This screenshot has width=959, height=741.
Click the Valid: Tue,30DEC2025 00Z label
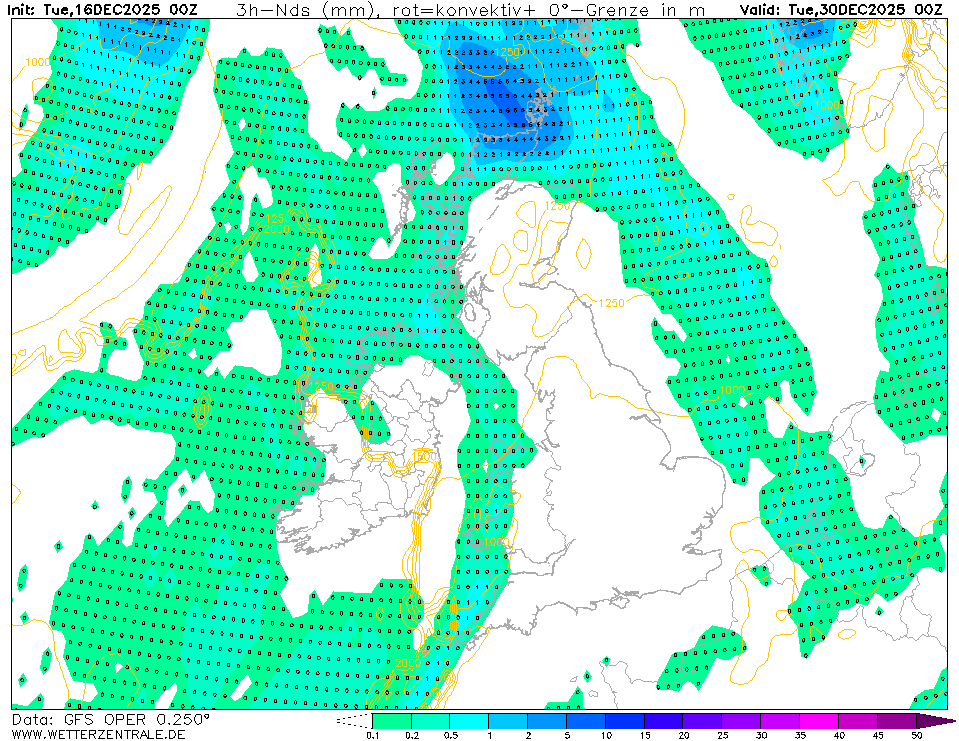pos(840,10)
